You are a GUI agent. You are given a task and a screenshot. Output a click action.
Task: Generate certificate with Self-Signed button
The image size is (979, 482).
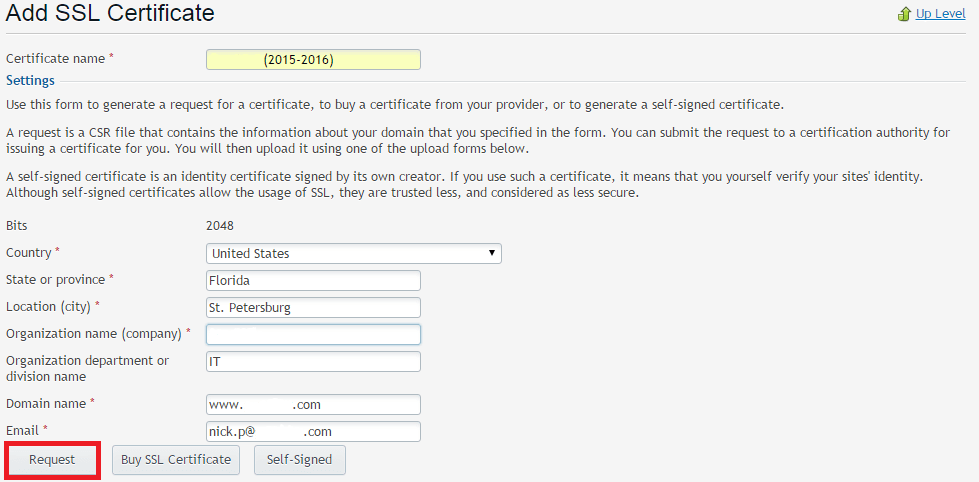(x=300, y=460)
